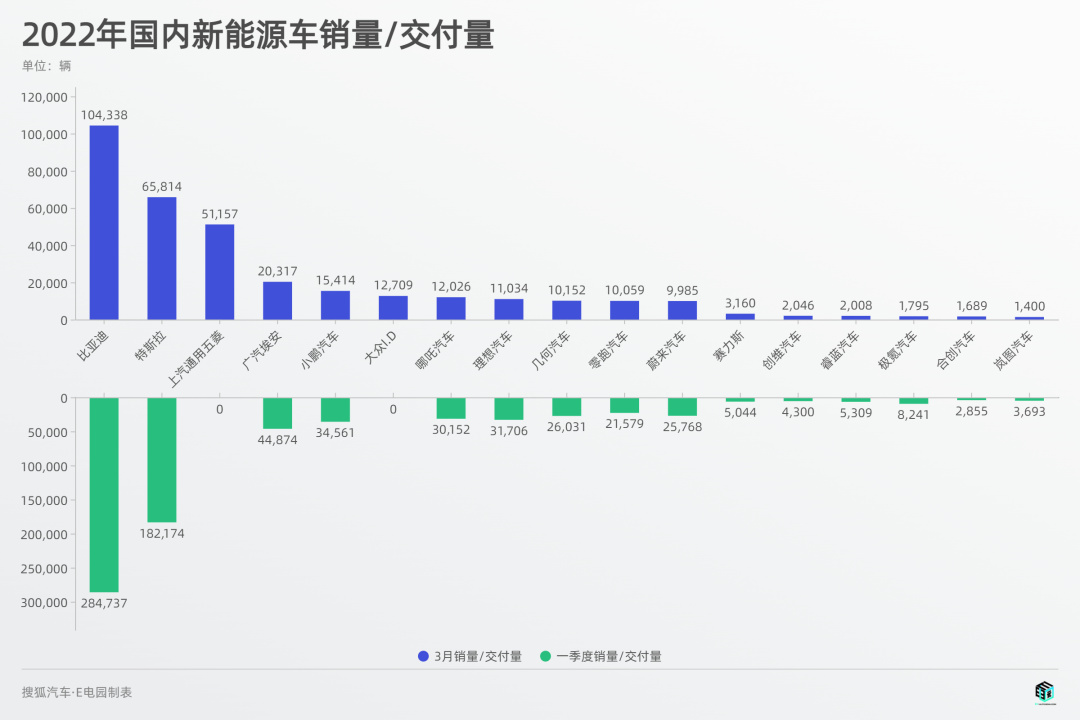The height and width of the screenshot is (720, 1080).
Task: Click the axis label 岚图汽车
Action: pyautogui.click(x=1014, y=351)
